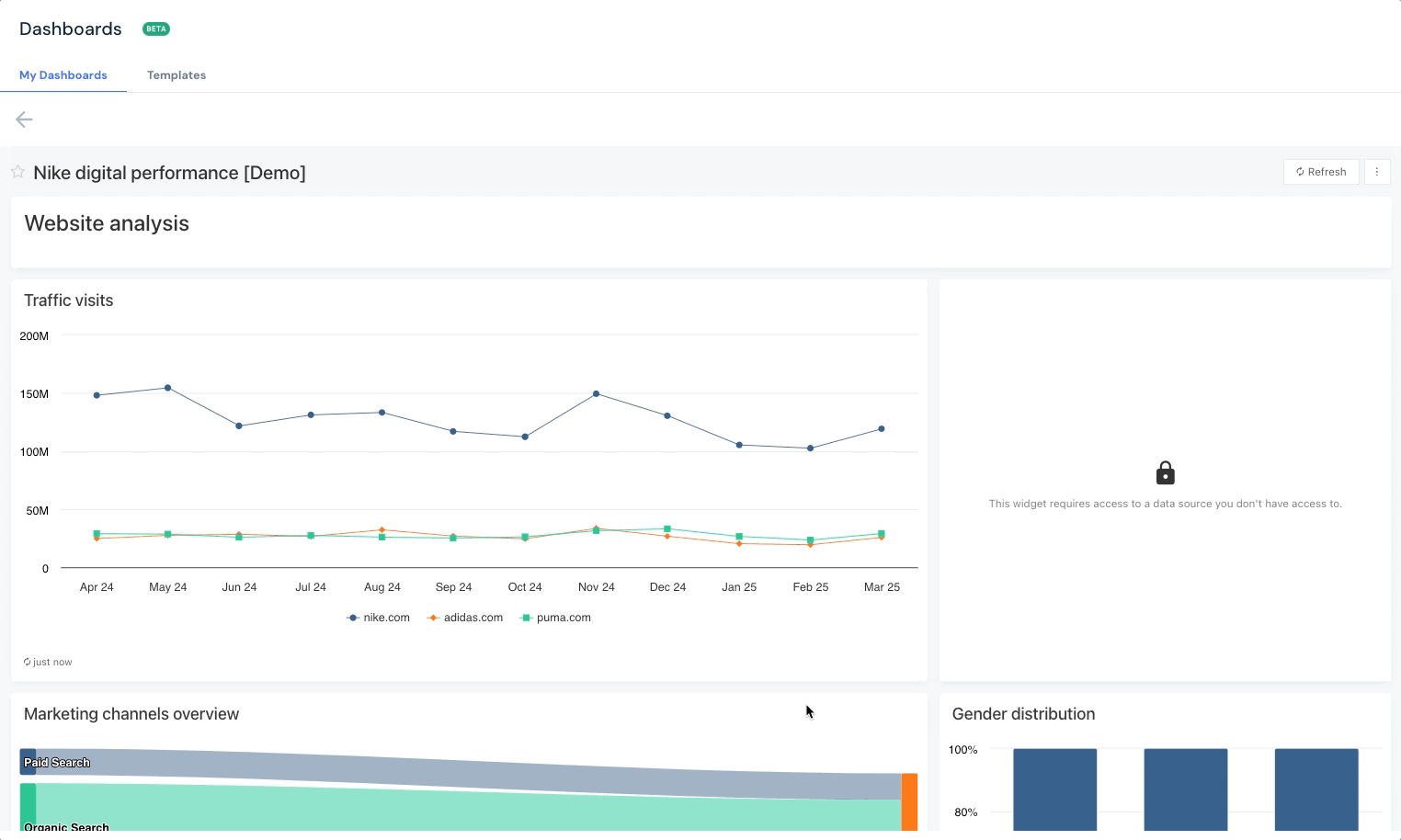Image resolution: width=1401 pixels, height=840 pixels.
Task: Click the Dashboards page heading
Action: tap(71, 28)
